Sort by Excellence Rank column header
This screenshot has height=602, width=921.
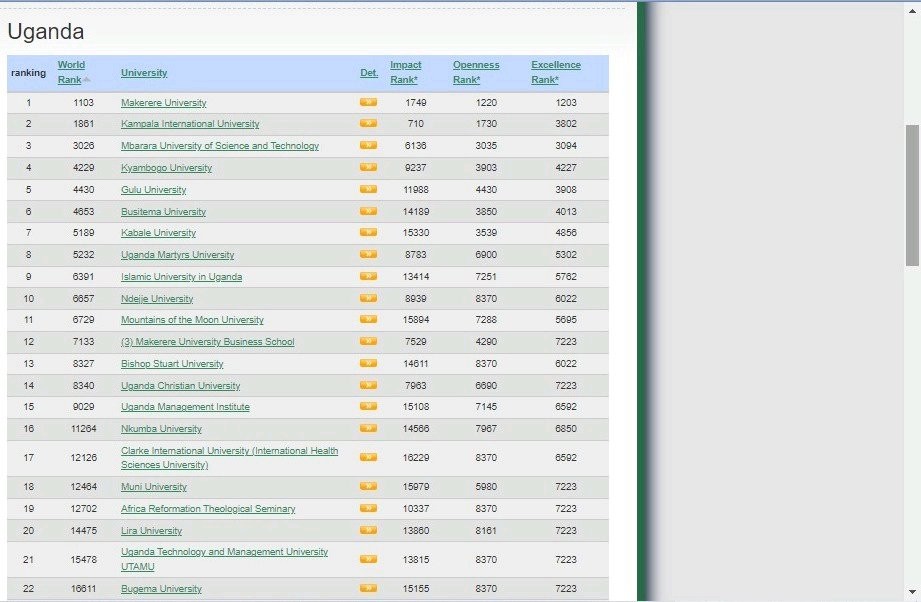555,72
